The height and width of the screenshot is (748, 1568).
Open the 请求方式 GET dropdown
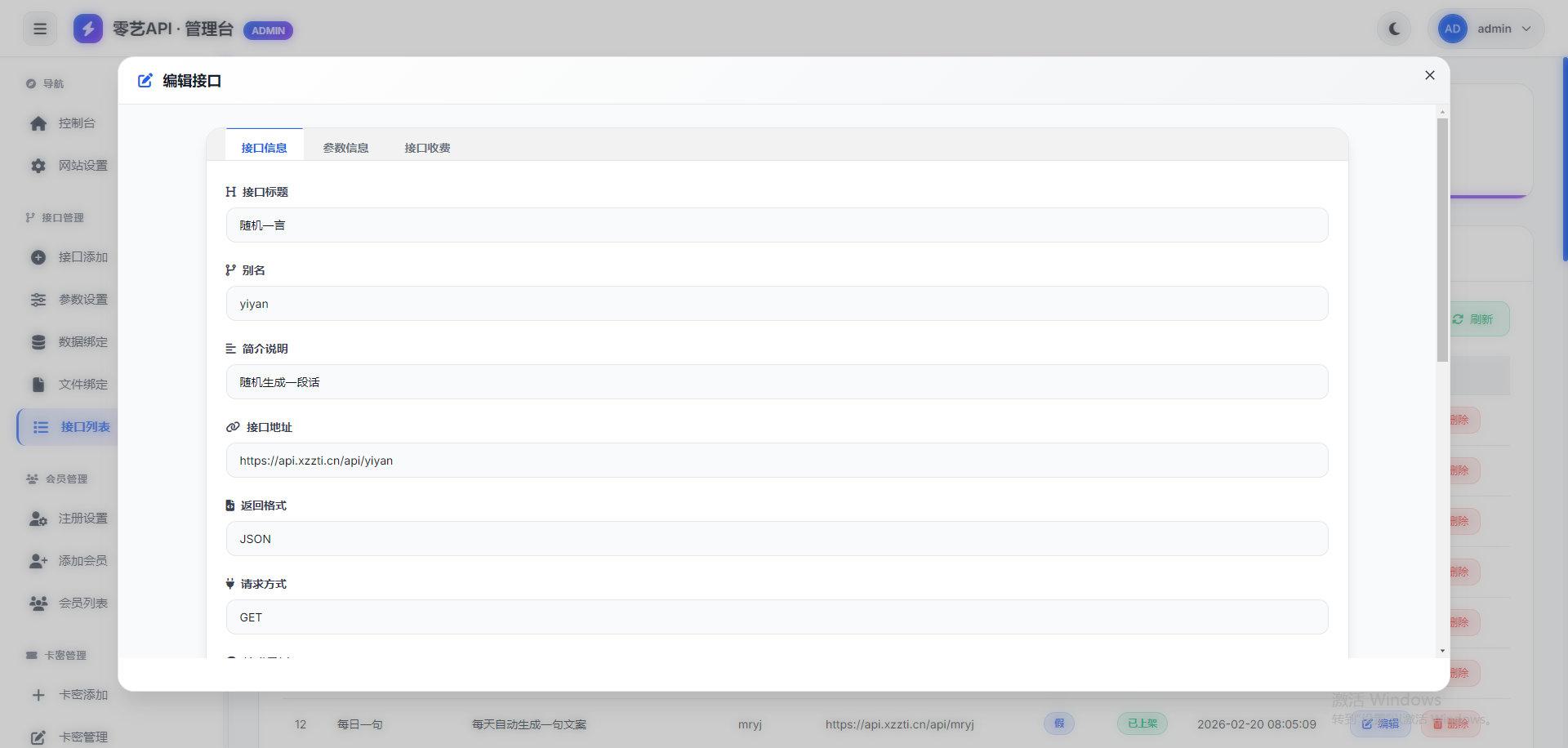[777, 617]
